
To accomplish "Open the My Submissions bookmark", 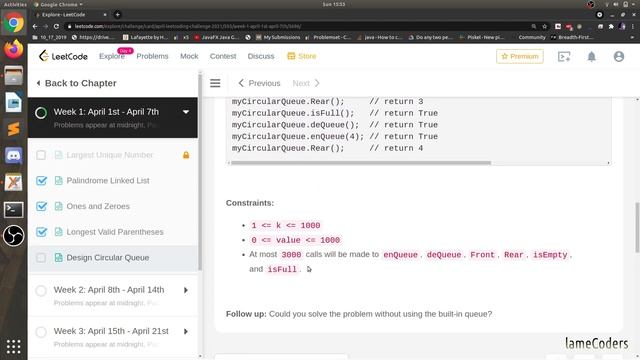I will pyautogui.click(x=278, y=37).
